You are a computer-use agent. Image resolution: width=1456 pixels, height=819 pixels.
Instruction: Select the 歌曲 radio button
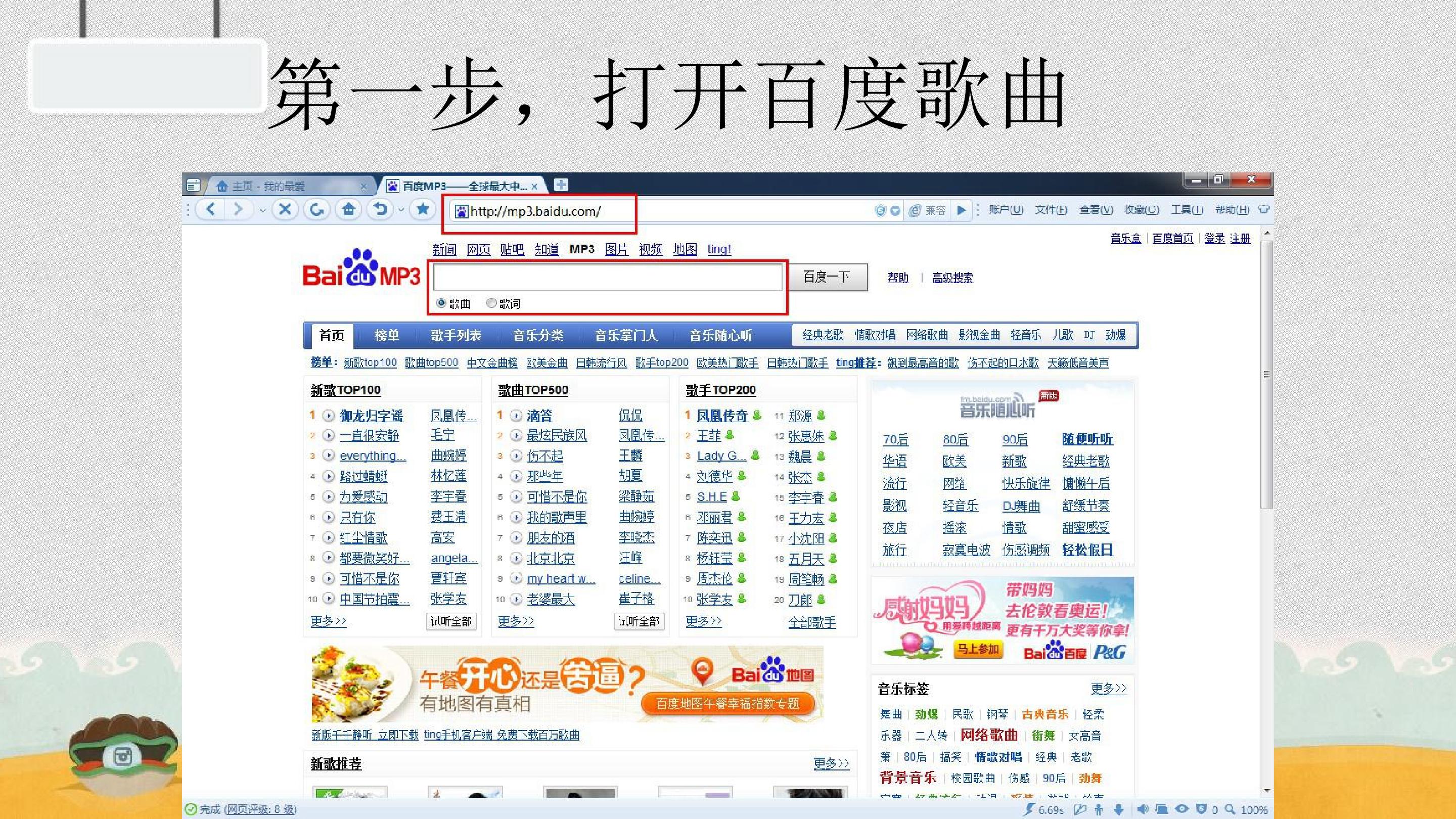(x=441, y=303)
